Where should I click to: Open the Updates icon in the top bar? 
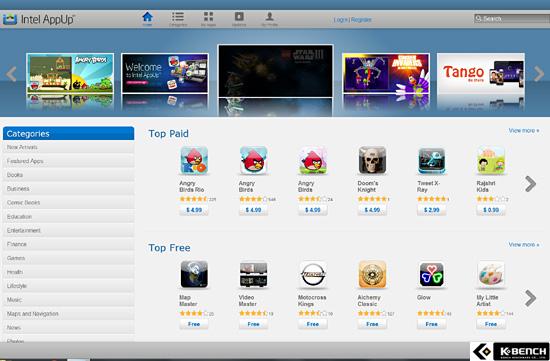tap(239, 17)
